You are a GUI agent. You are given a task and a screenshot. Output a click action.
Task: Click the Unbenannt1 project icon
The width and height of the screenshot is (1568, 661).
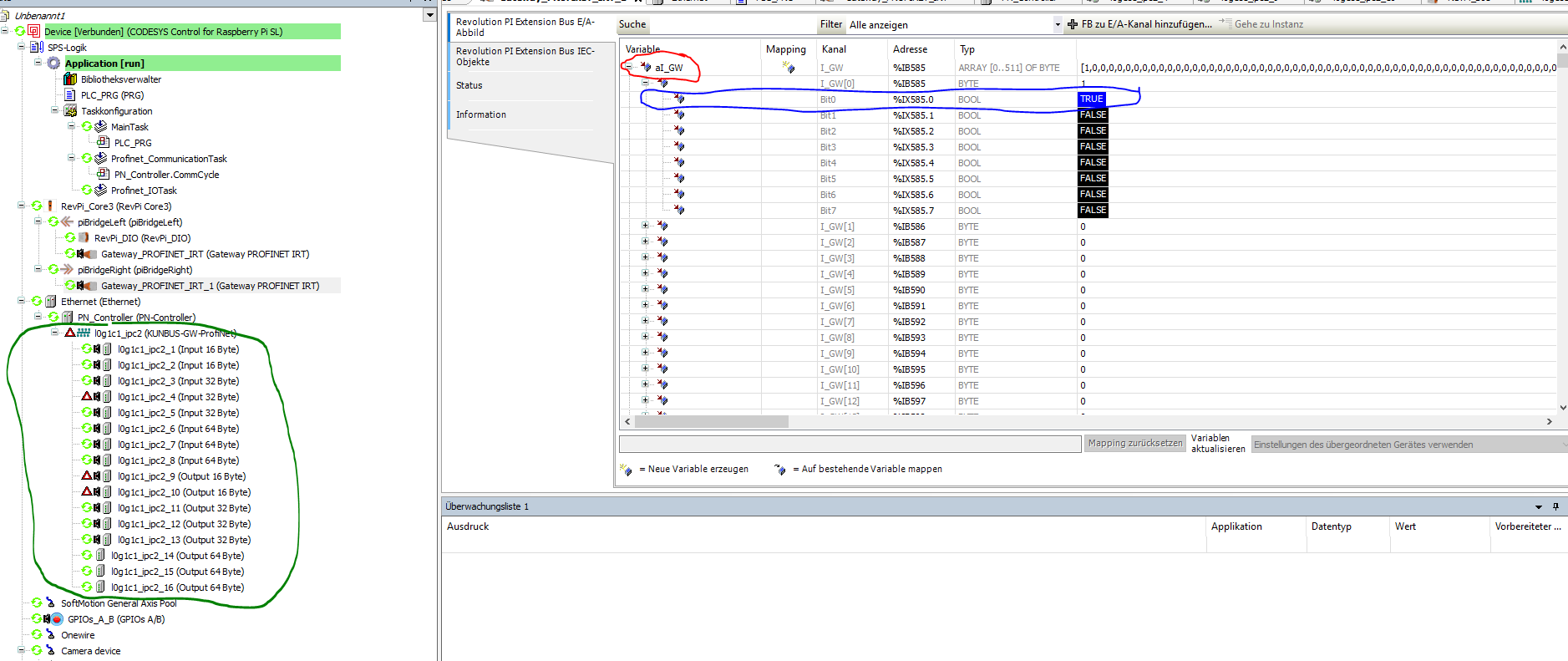click(5, 15)
